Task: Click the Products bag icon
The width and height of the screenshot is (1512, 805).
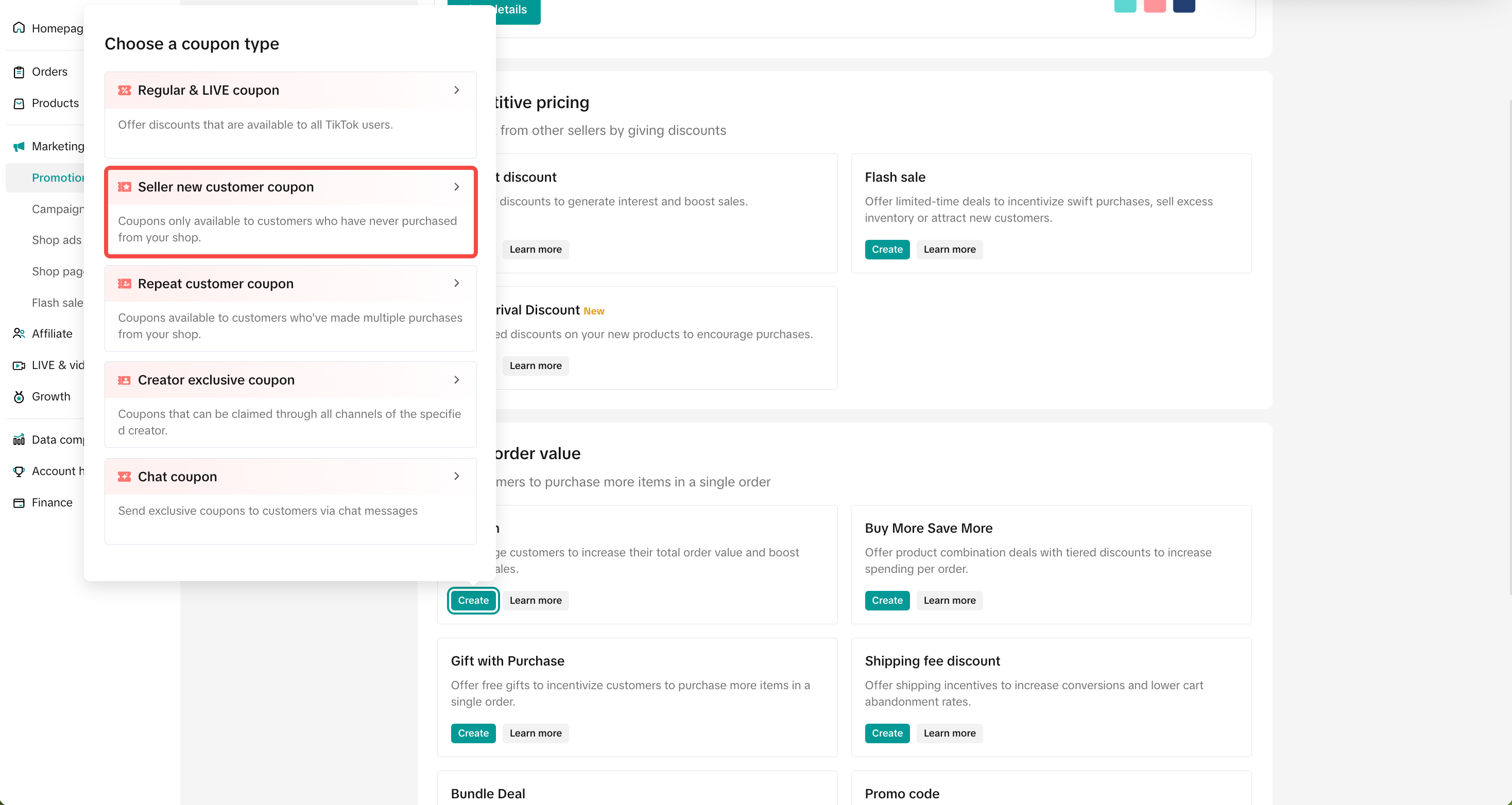Action: click(19, 103)
